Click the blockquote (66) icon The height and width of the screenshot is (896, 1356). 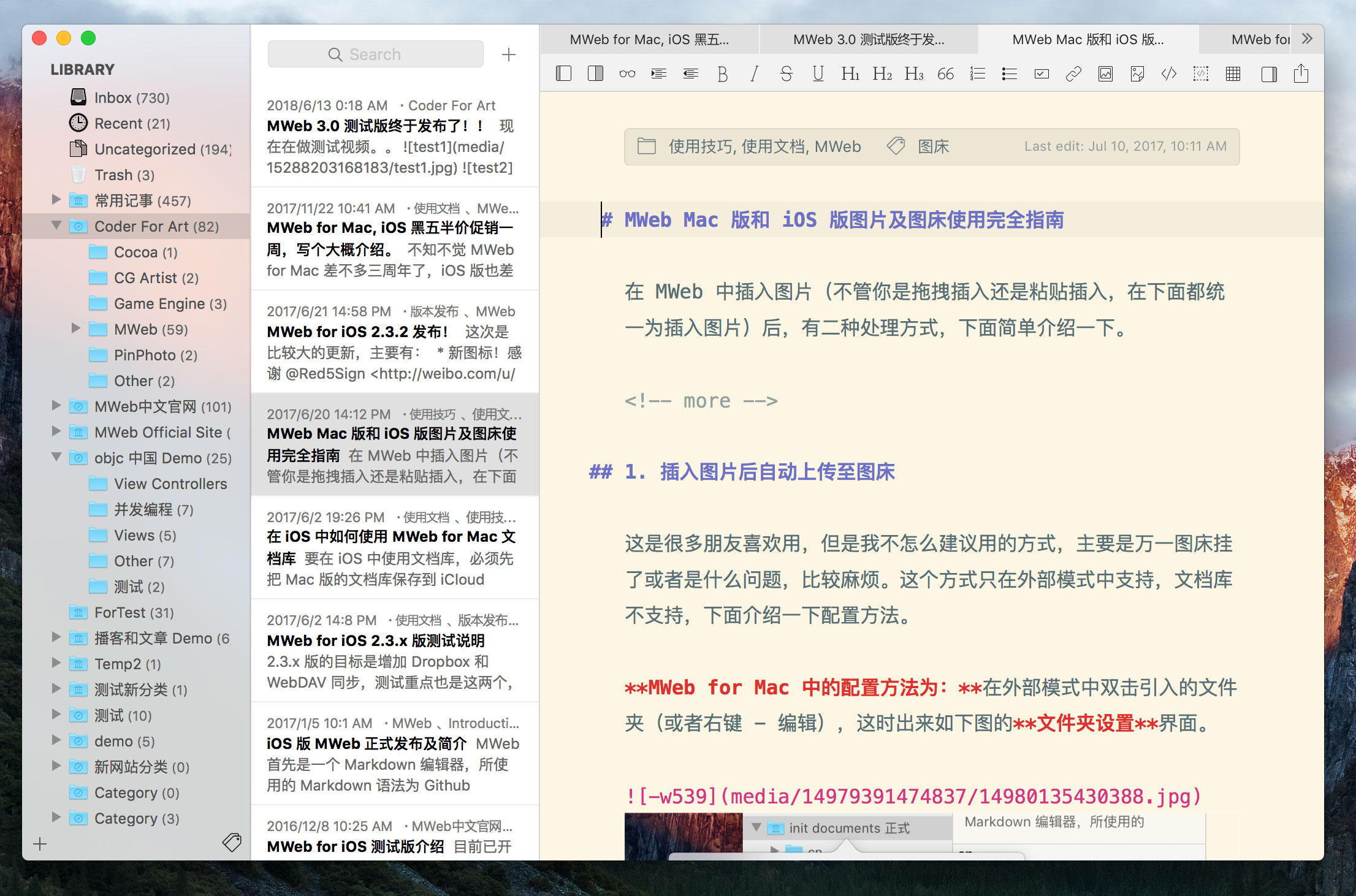point(945,74)
